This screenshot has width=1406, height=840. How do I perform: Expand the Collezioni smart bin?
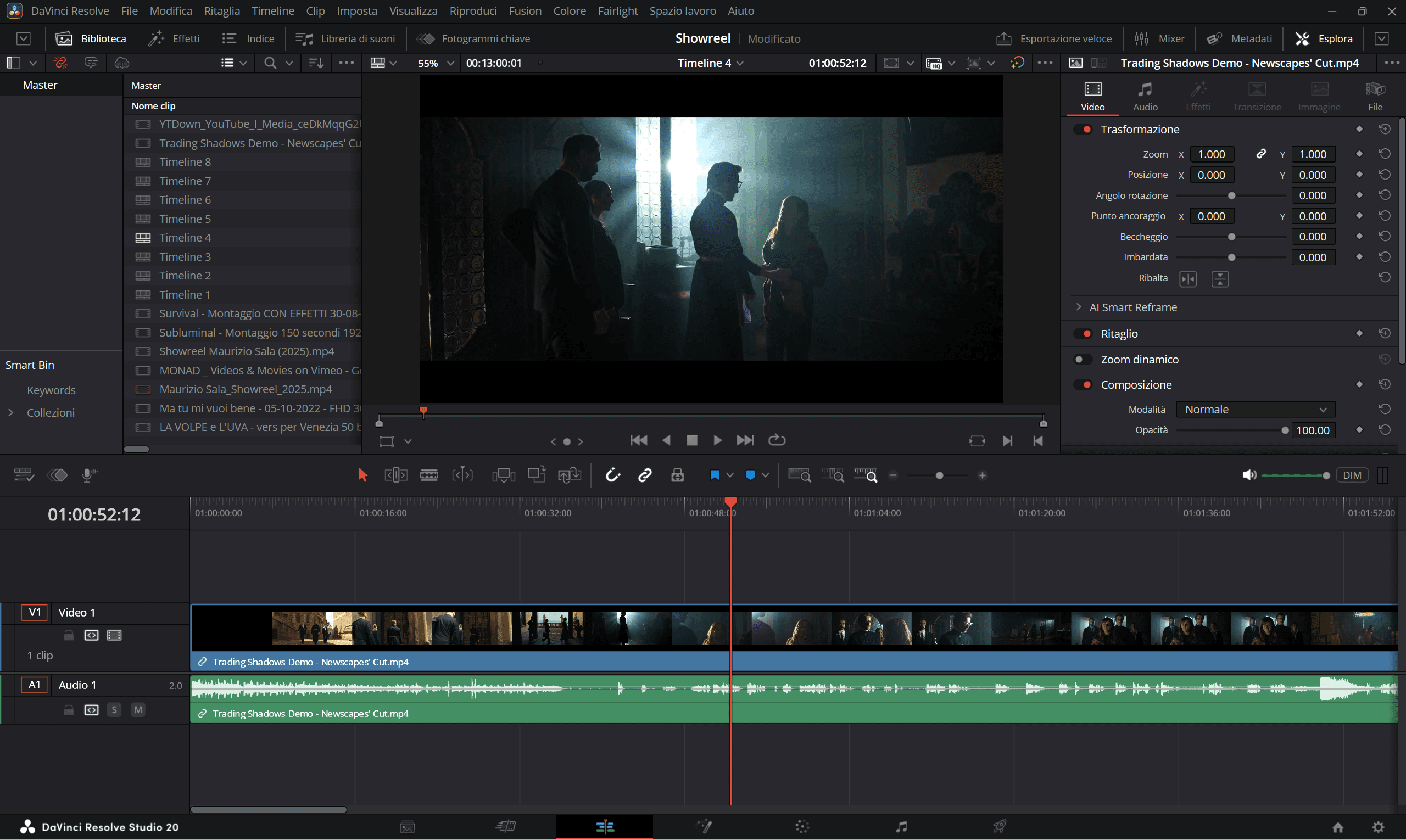[11, 413]
